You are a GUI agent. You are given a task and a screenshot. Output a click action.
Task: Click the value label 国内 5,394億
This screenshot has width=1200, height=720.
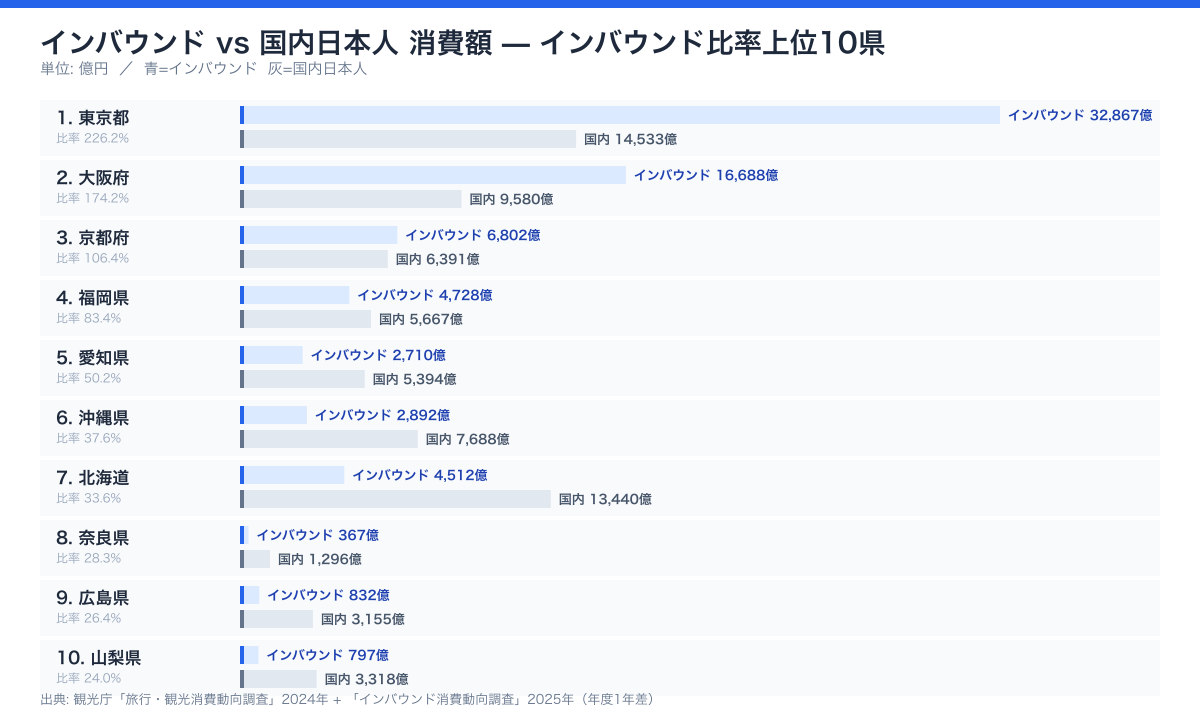[x=415, y=379]
